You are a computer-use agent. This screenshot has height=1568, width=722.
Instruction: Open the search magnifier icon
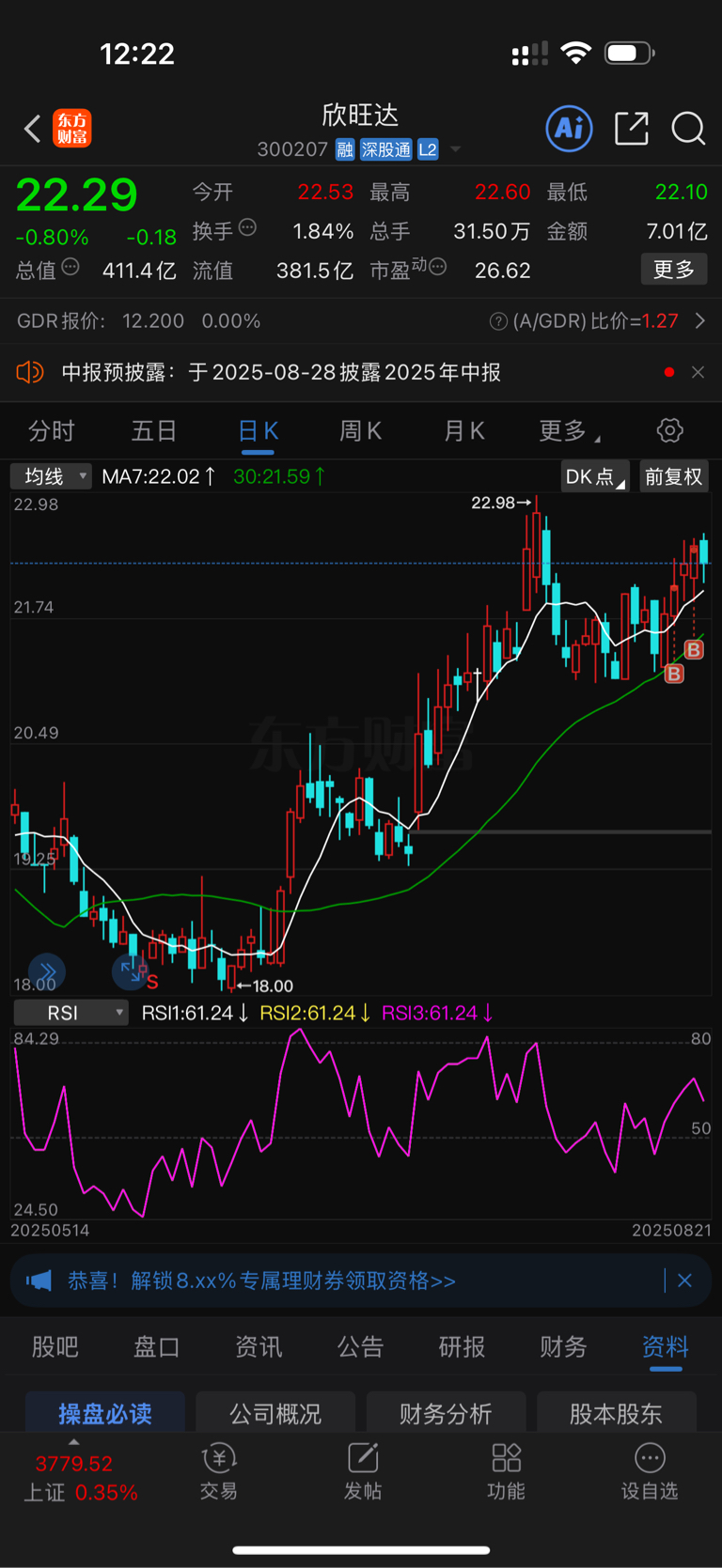[688, 129]
